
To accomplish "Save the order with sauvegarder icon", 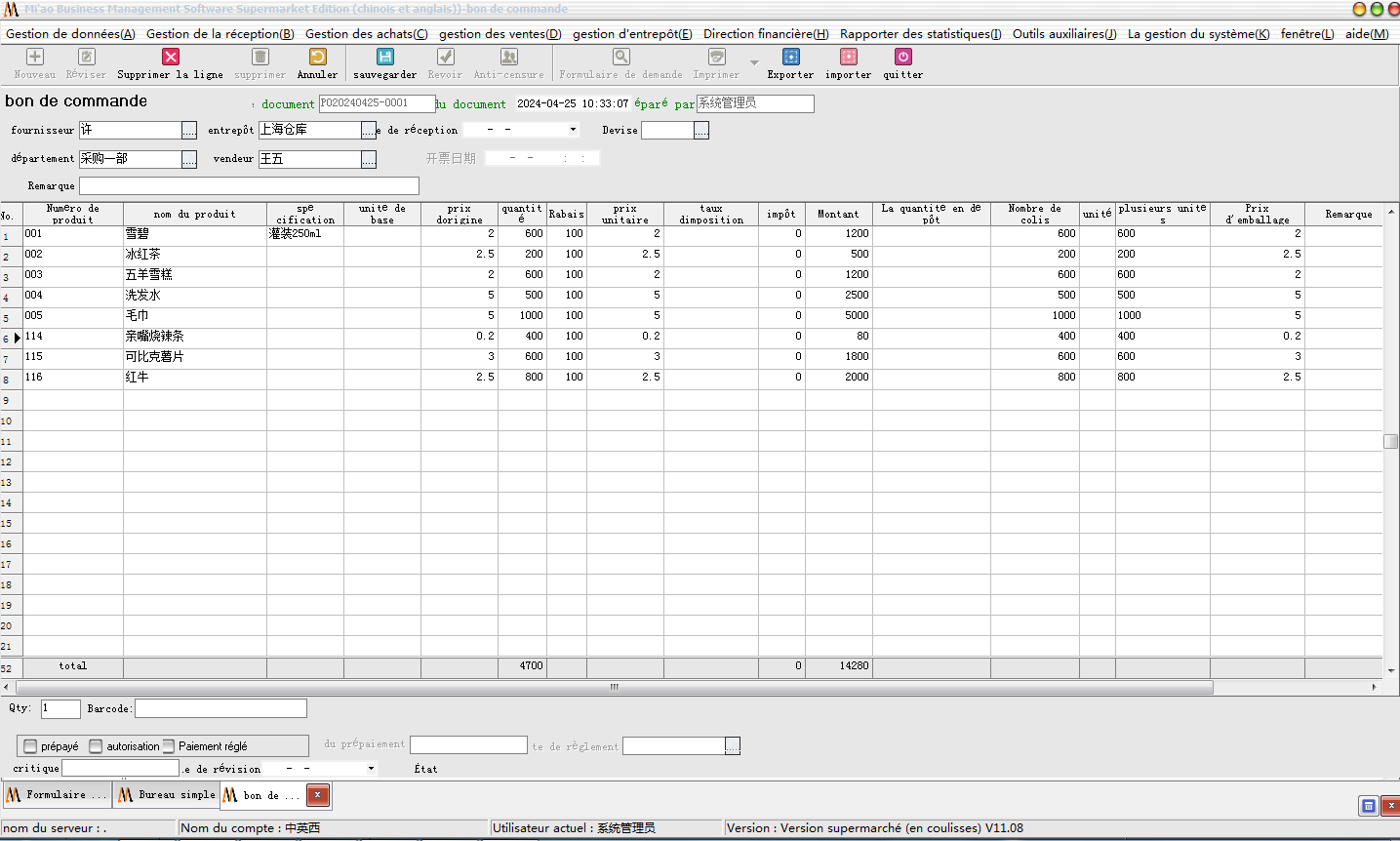I will click(384, 58).
